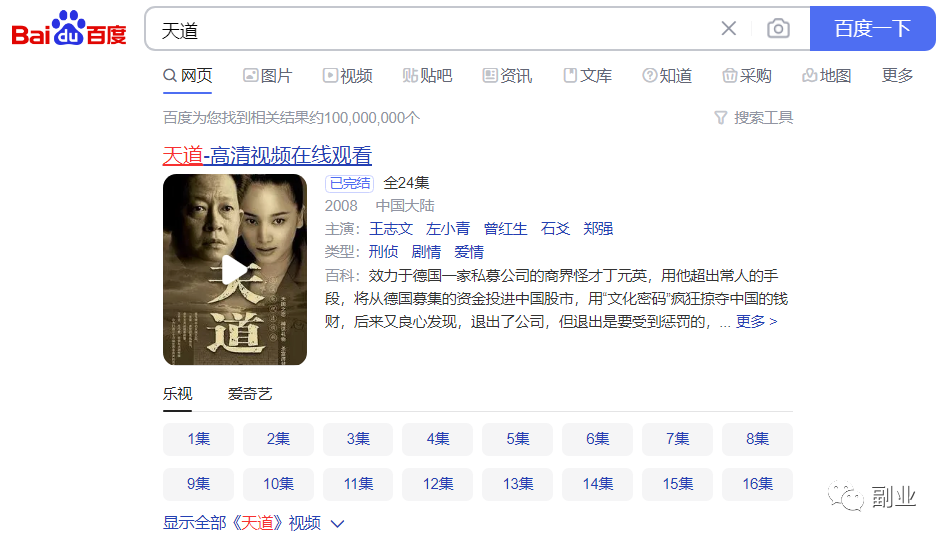Open episode 4集
947x538 pixels.
tap(438, 439)
